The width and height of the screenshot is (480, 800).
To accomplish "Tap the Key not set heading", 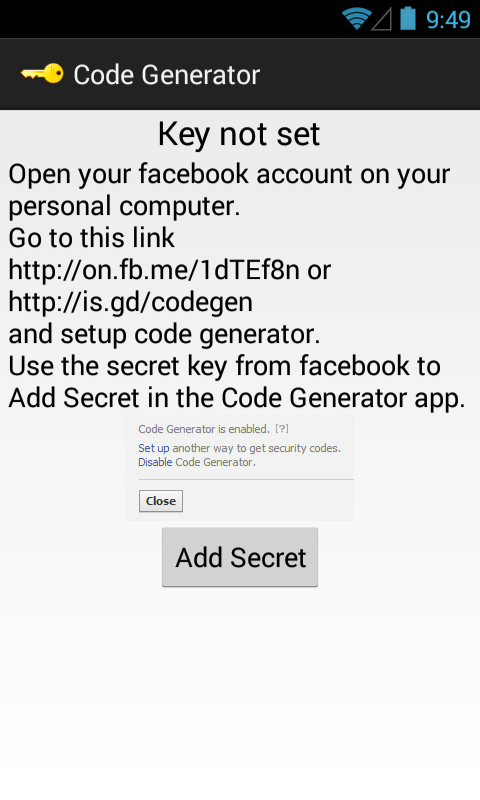I will pos(239,134).
